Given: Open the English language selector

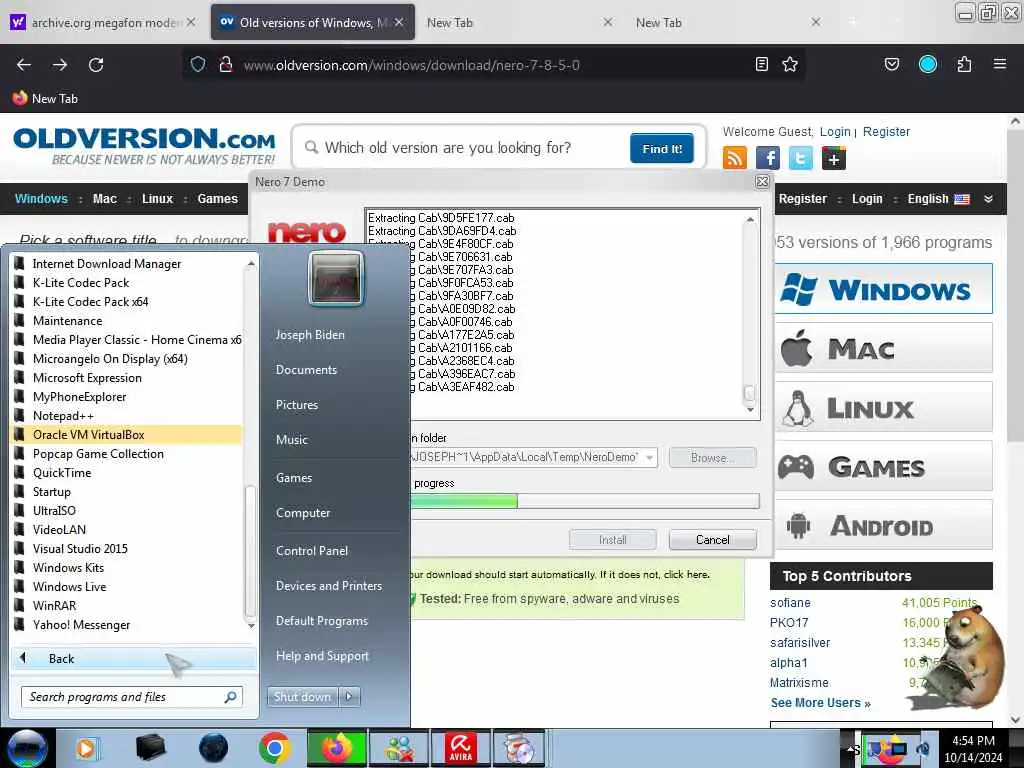Looking at the screenshot, I should pyautogui.click(x=938, y=199).
